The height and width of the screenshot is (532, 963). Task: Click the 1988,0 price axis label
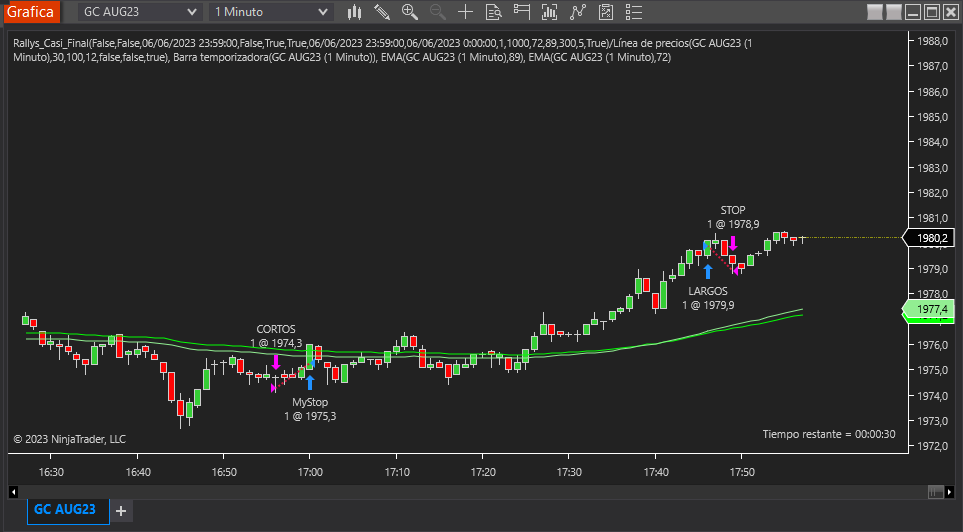[932, 41]
